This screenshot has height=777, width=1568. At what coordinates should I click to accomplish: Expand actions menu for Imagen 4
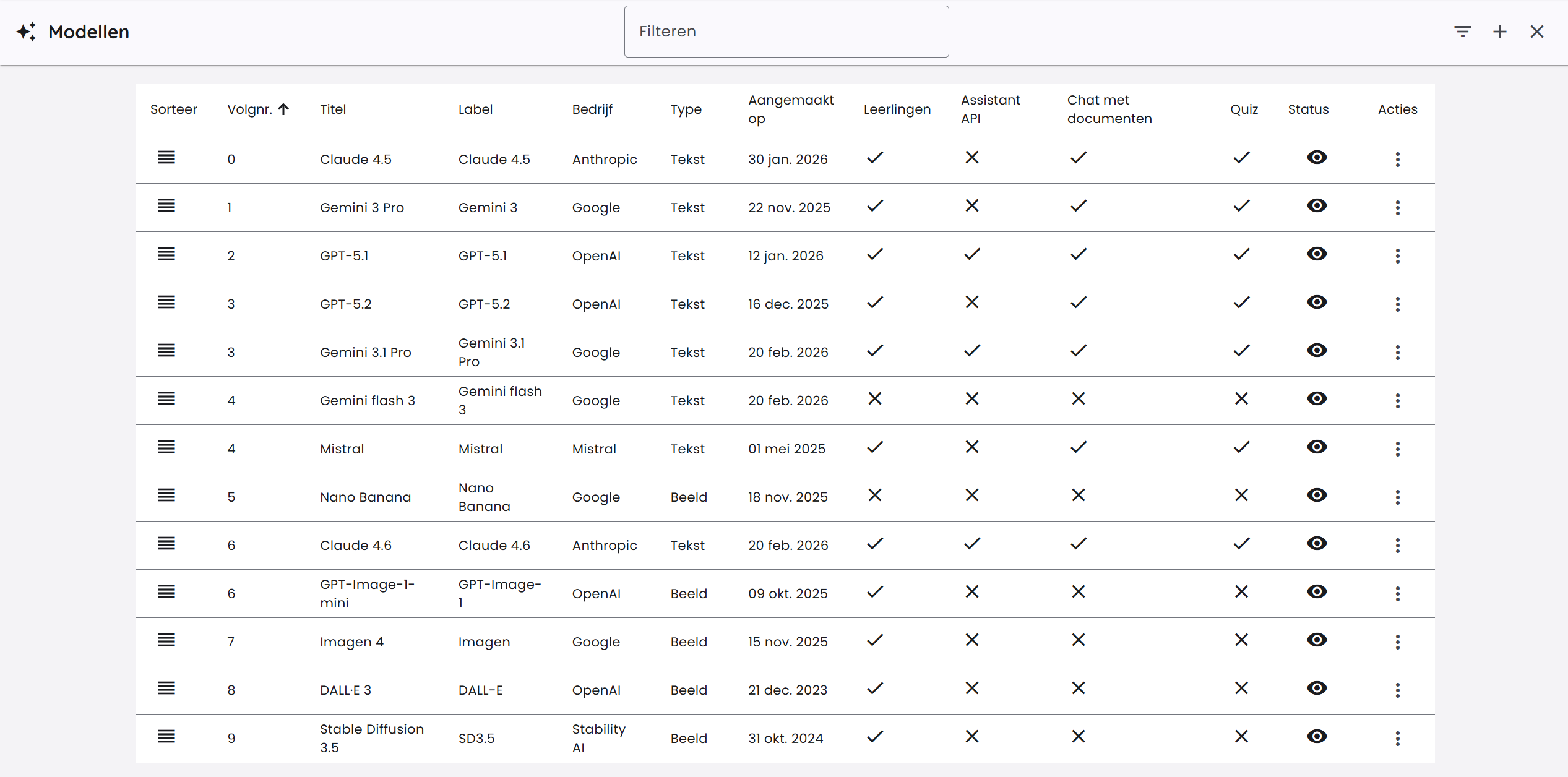(x=1397, y=642)
